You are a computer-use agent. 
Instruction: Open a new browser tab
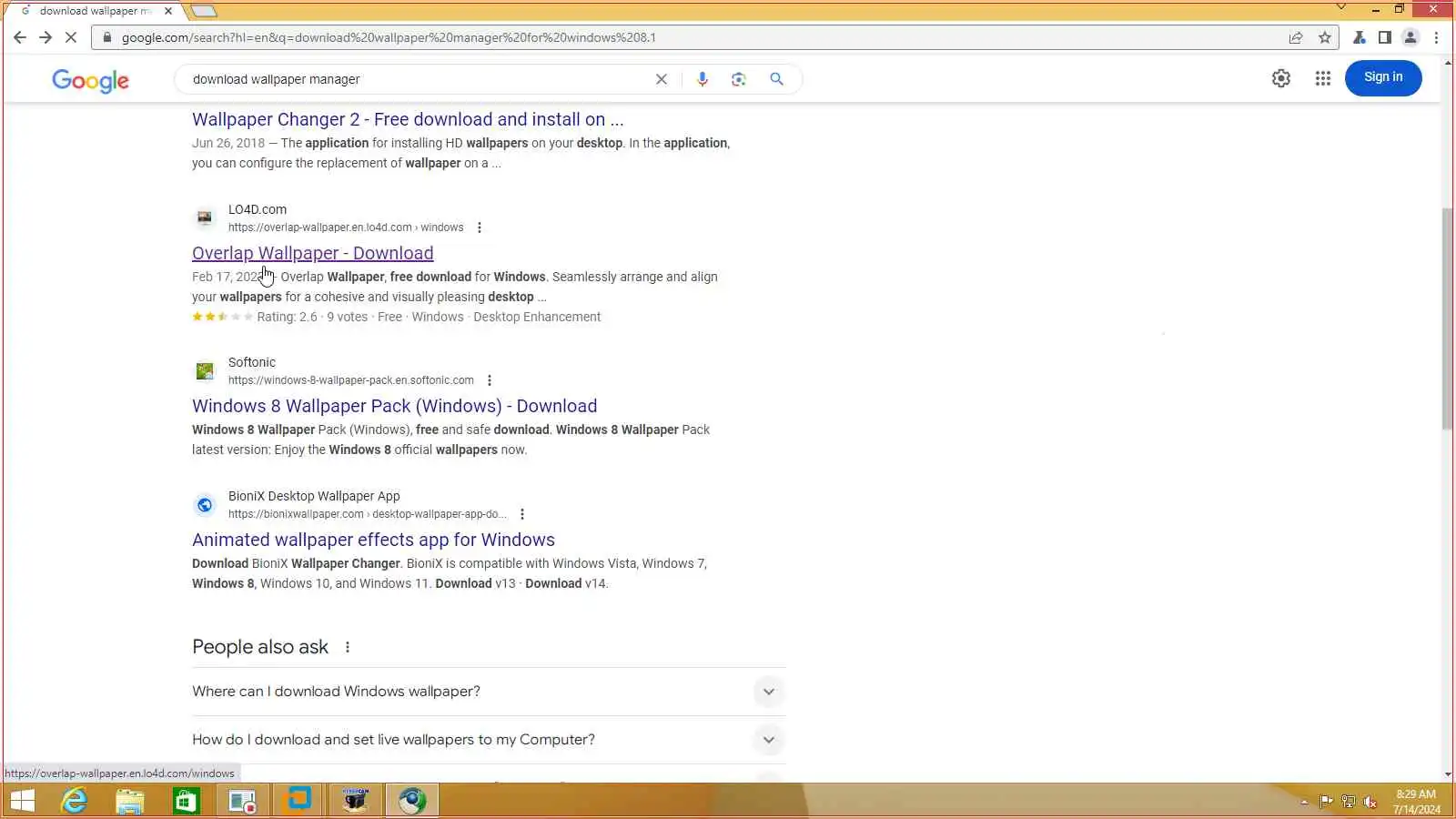coord(204,11)
